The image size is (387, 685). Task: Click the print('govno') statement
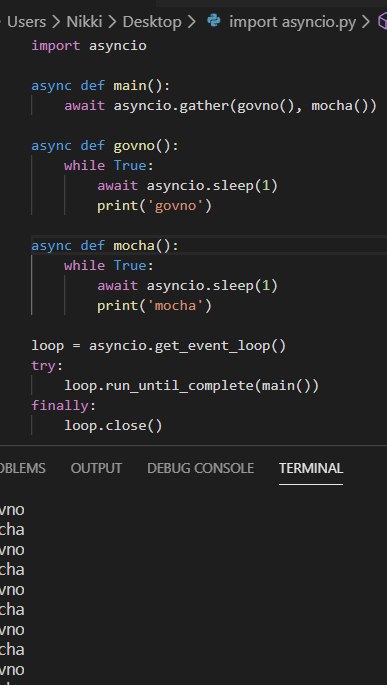(154, 206)
